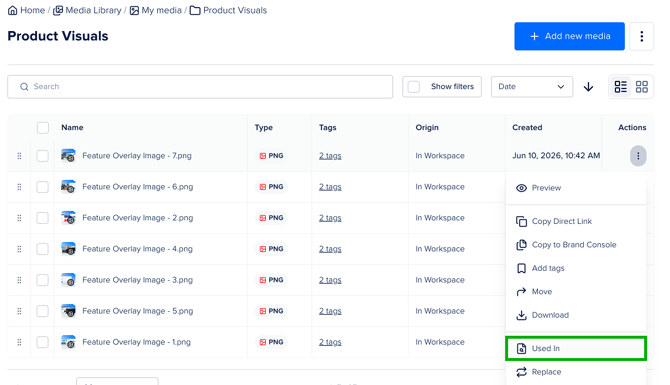The height and width of the screenshot is (385, 670).
Task: Click the sort direction arrow icon
Action: pyautogui.click(x=588, y=87)
